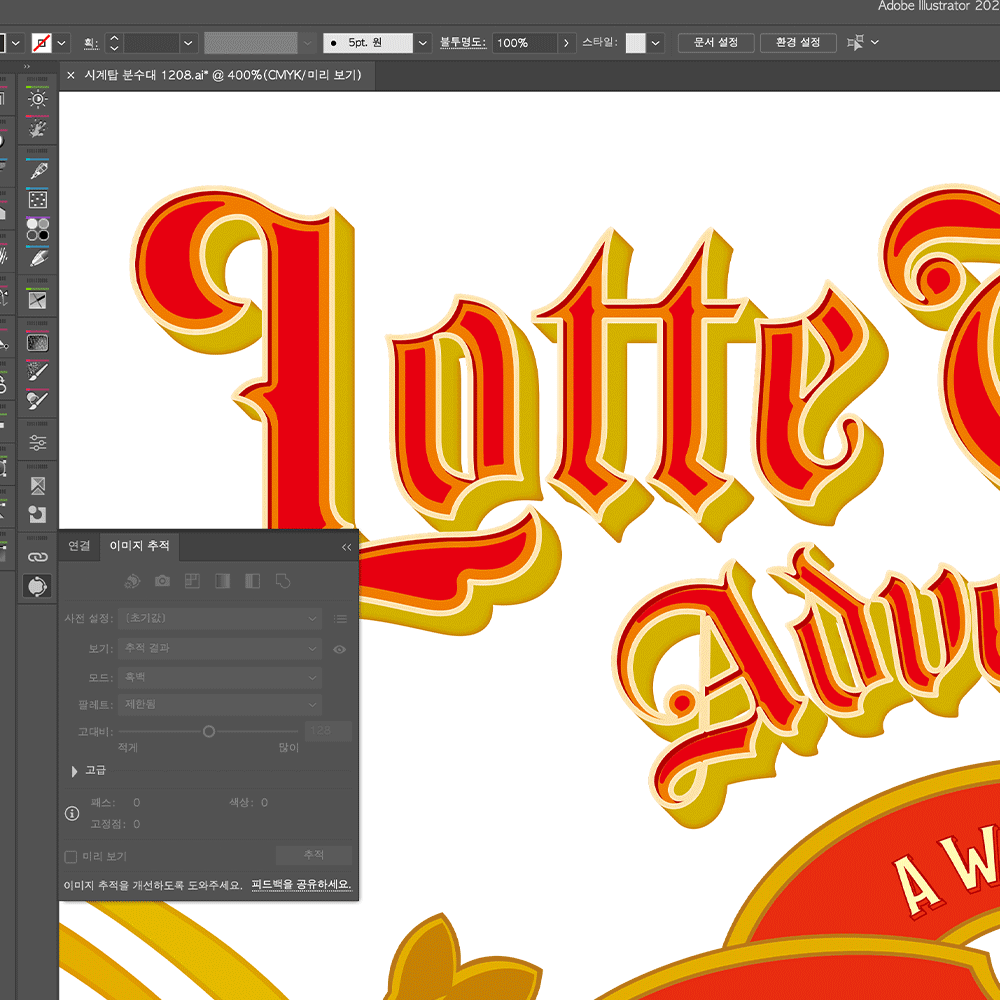Open the 스타일 style dropdown arrow
Screen dimensions: 1000x1000
click(x=655, y=43)
